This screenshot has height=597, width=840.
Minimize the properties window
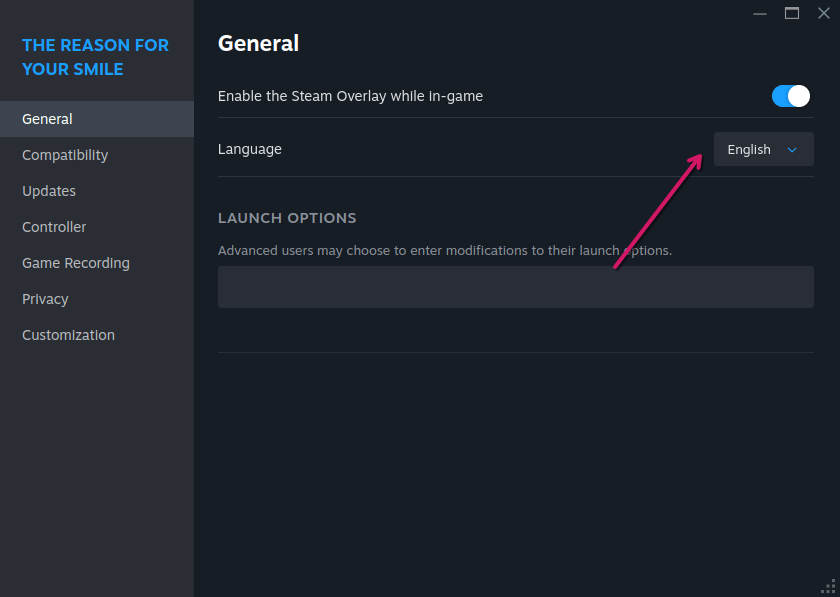(760, 13)
